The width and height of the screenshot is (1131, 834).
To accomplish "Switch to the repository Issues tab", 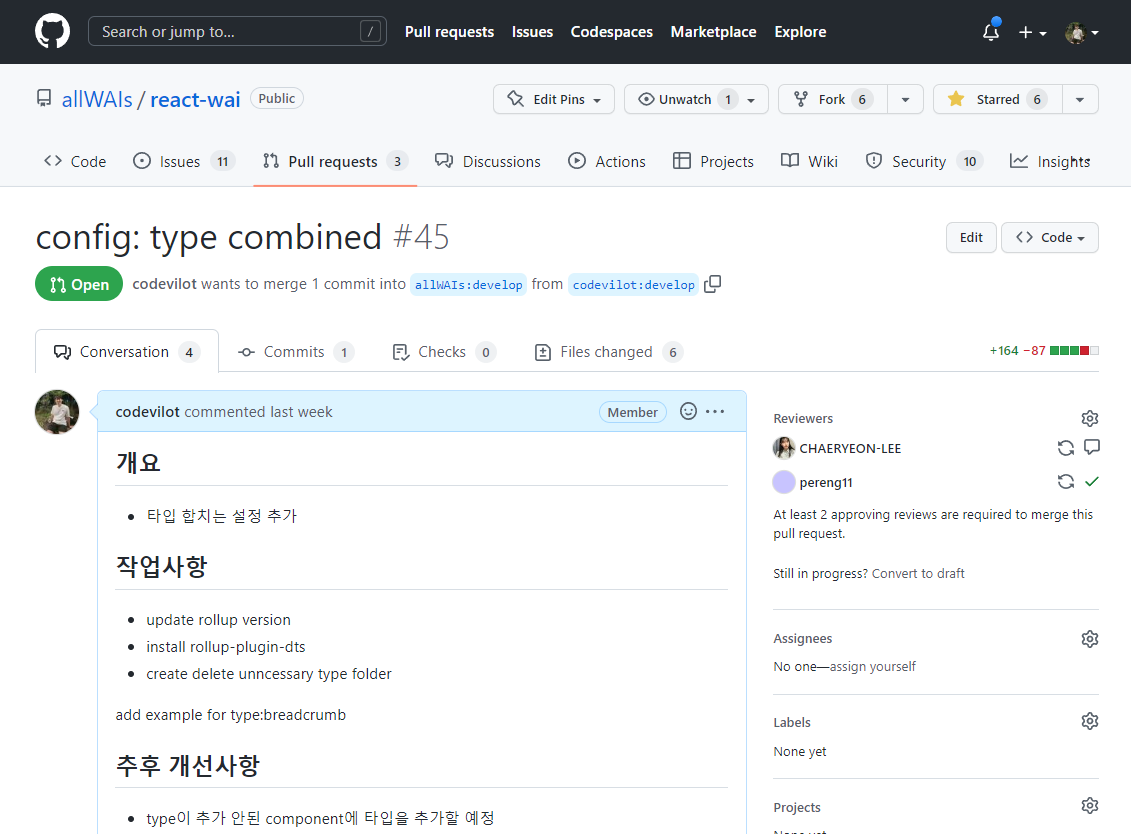I will [184, 162].
